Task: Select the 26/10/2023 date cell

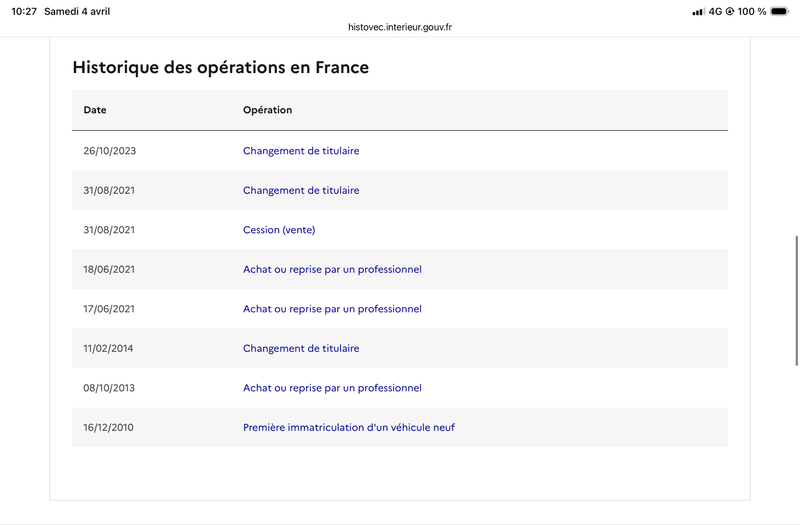Action: click(109, 151)
